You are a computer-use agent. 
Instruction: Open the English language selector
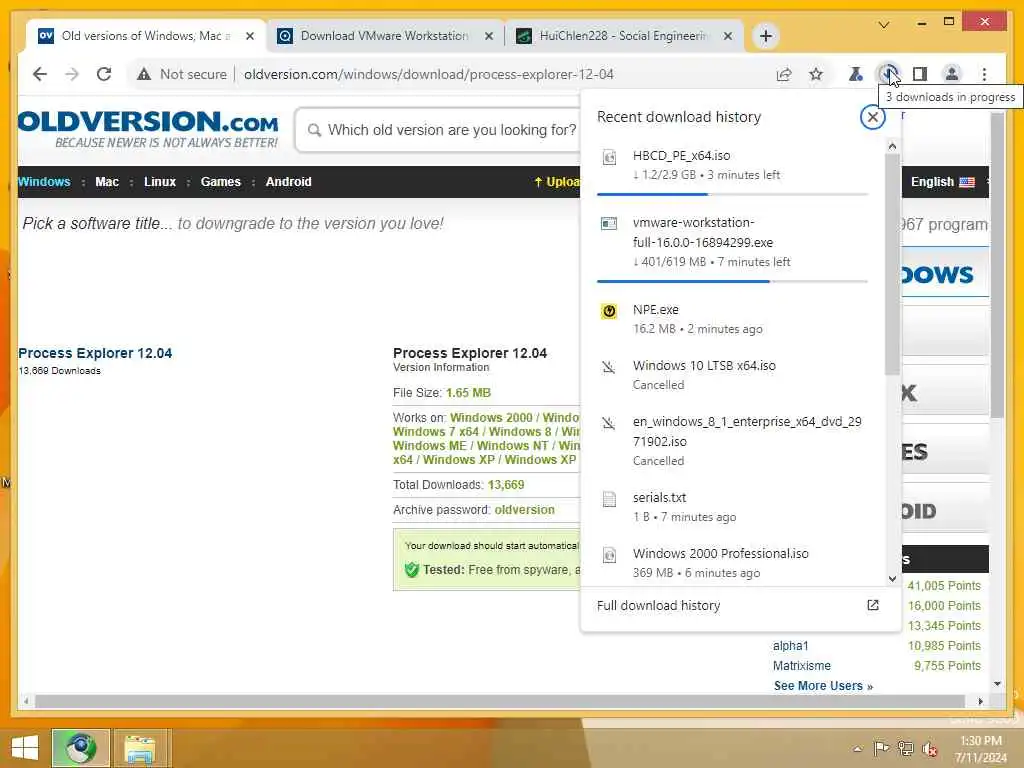pos(942,182)
